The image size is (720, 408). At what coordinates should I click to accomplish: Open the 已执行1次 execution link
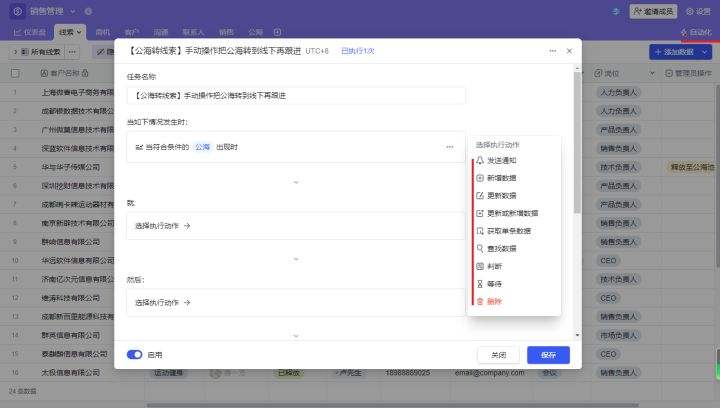click(358, 50)
